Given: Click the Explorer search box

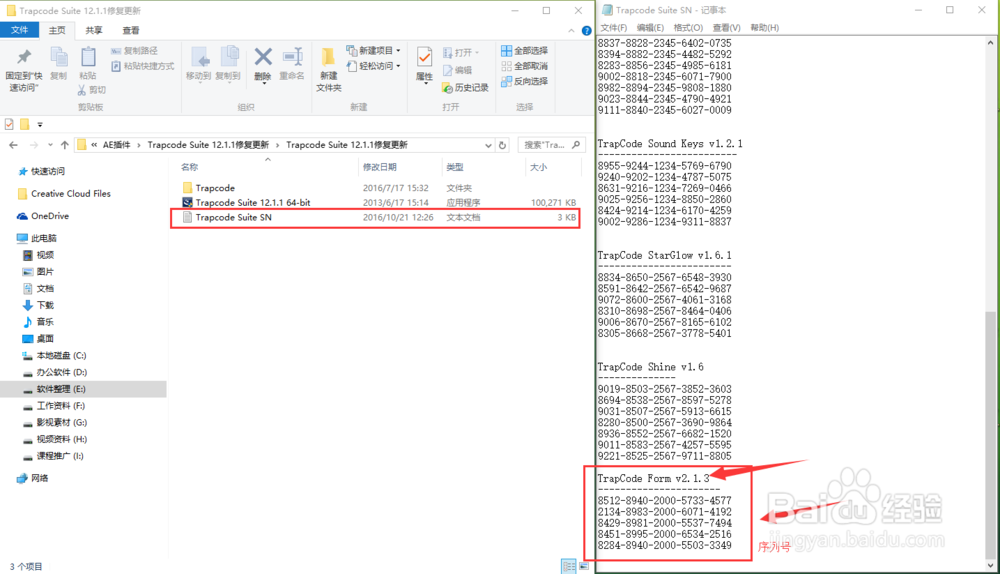Looking at the screenshot, I should pos(552,145).
